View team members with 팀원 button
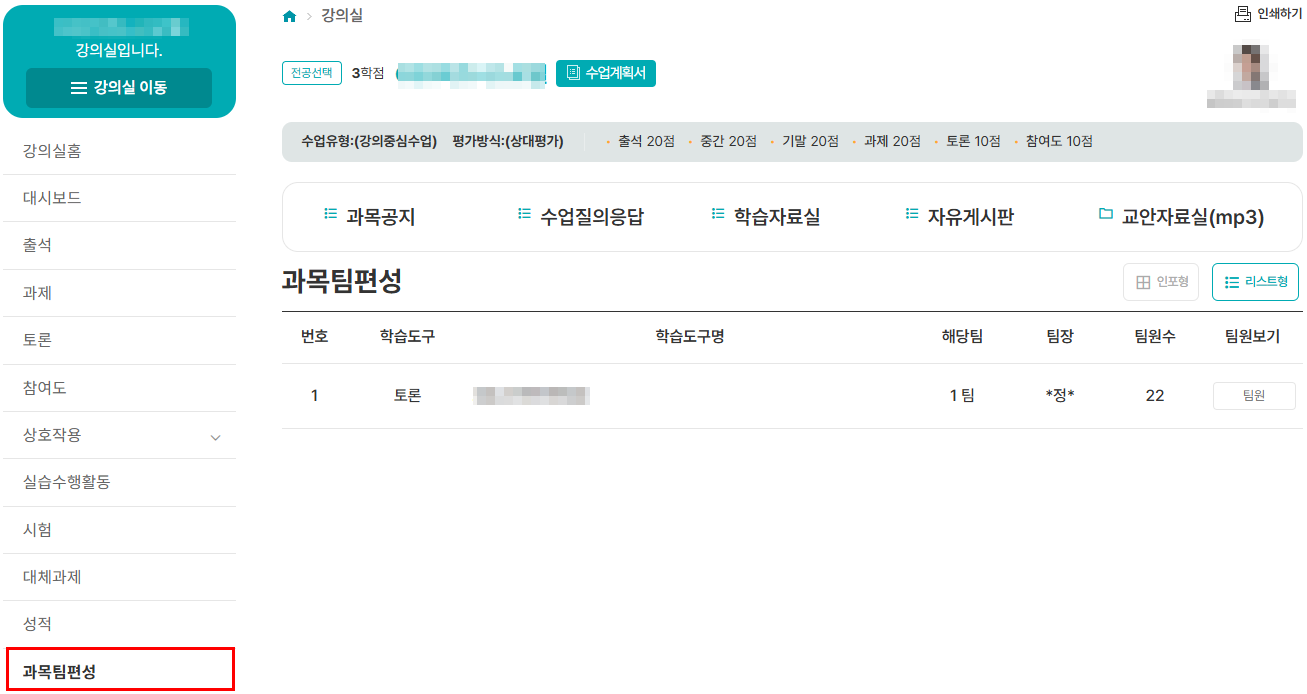The width and height of the screenshot is (1307, 694). [1254, 396]
